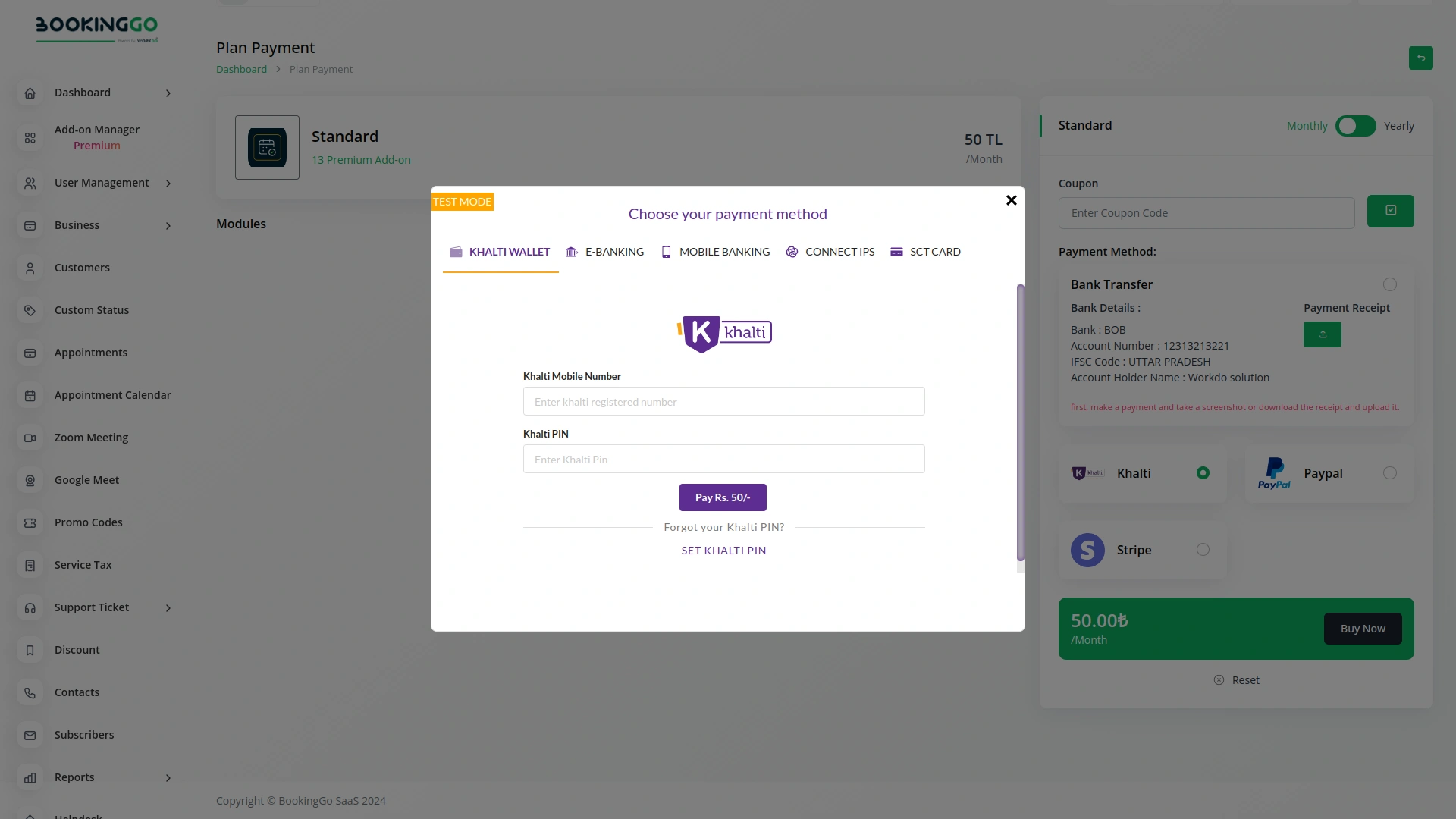The image size is (1456, 819).
Task: Open Promo Codes sidebar item
Action: point(88,522)
